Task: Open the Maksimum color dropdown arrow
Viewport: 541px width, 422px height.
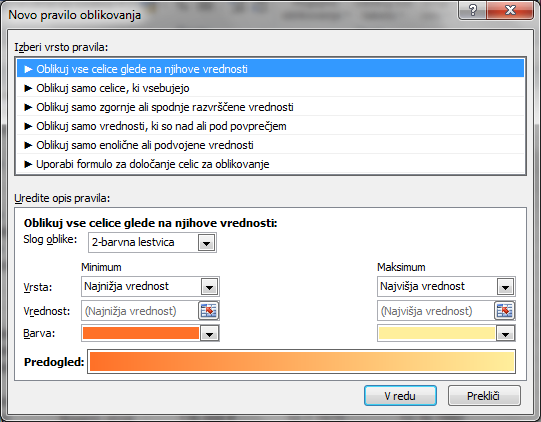Action: (x=505, y=333)
